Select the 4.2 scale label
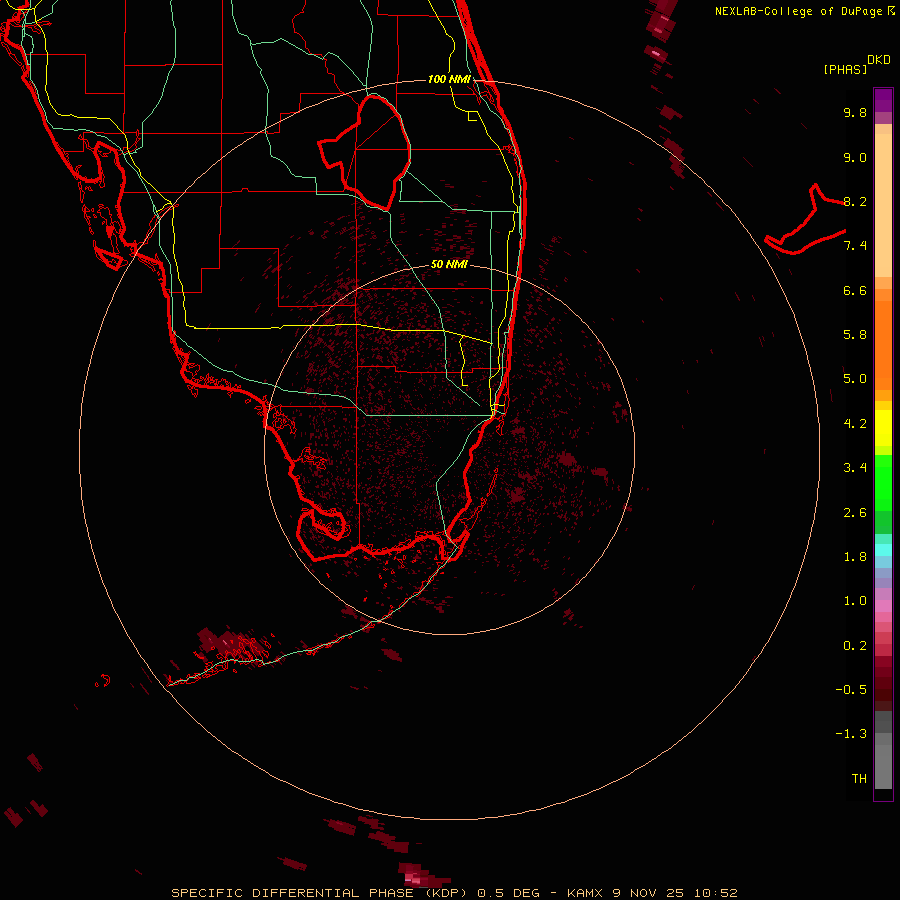Screen dimensions: 900x900 (855, 424)
